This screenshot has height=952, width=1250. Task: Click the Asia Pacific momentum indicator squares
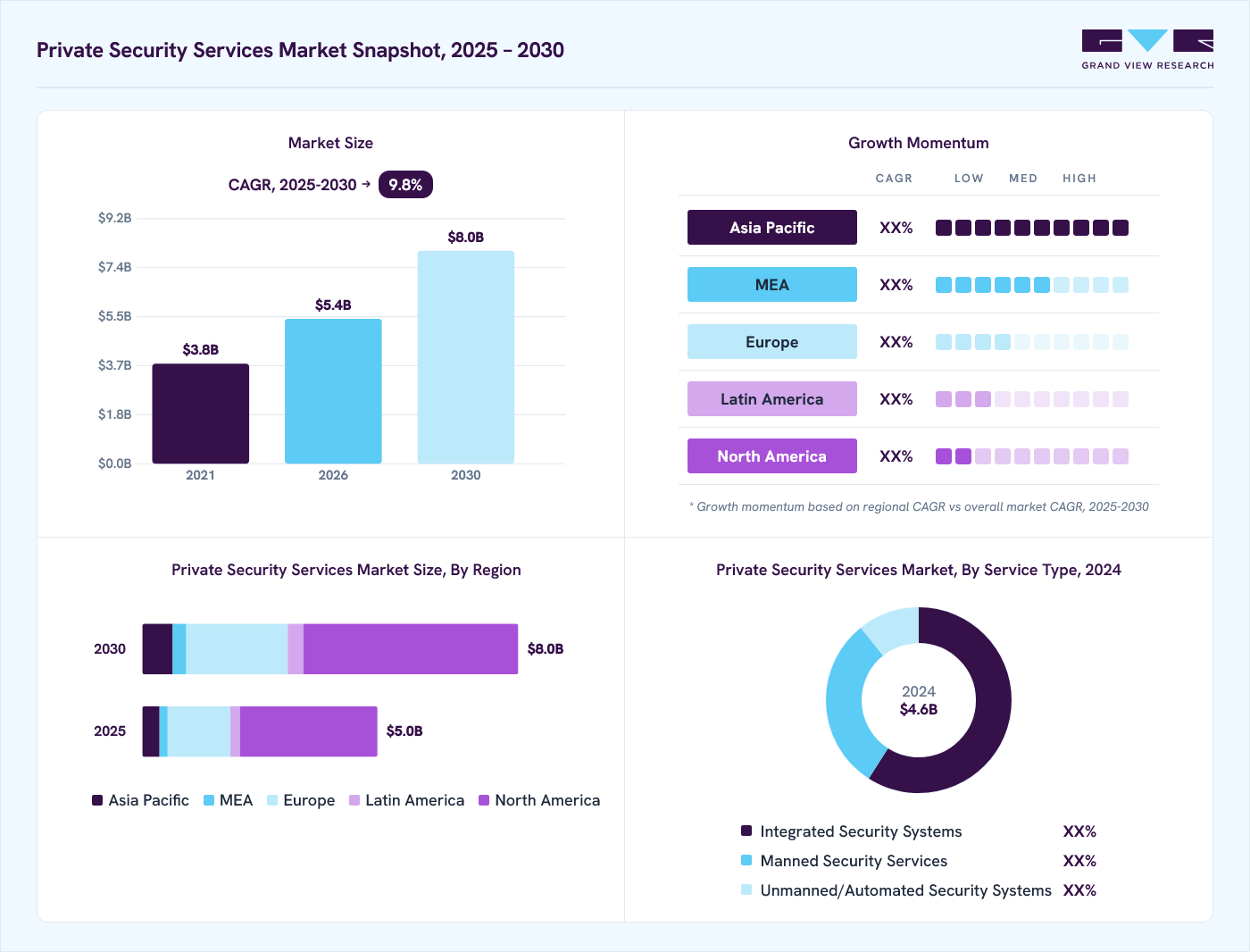pyautogui.click(x=1032, y=228)
